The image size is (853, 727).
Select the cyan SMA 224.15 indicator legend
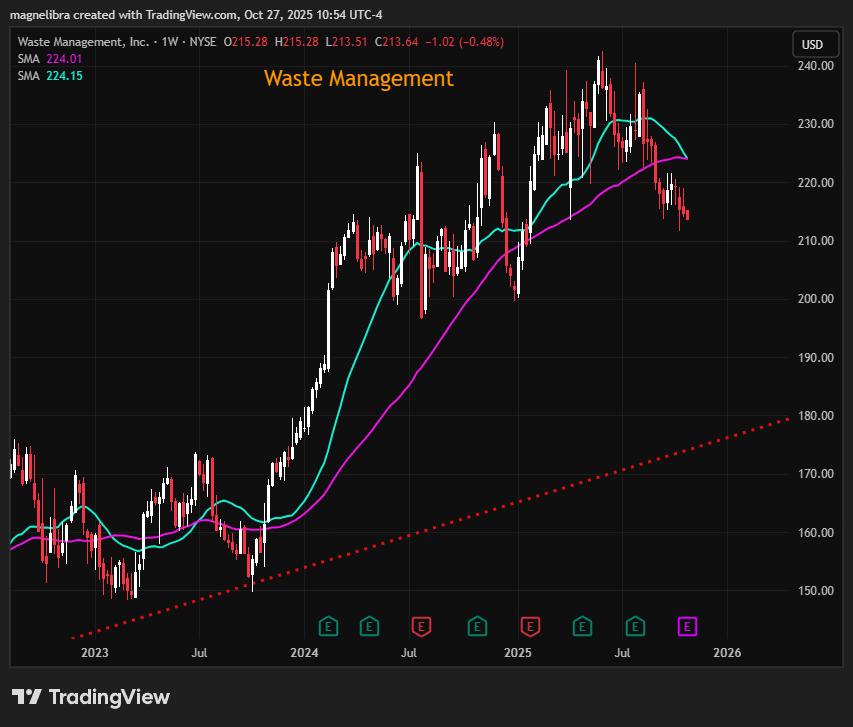[x=50, y=76]
